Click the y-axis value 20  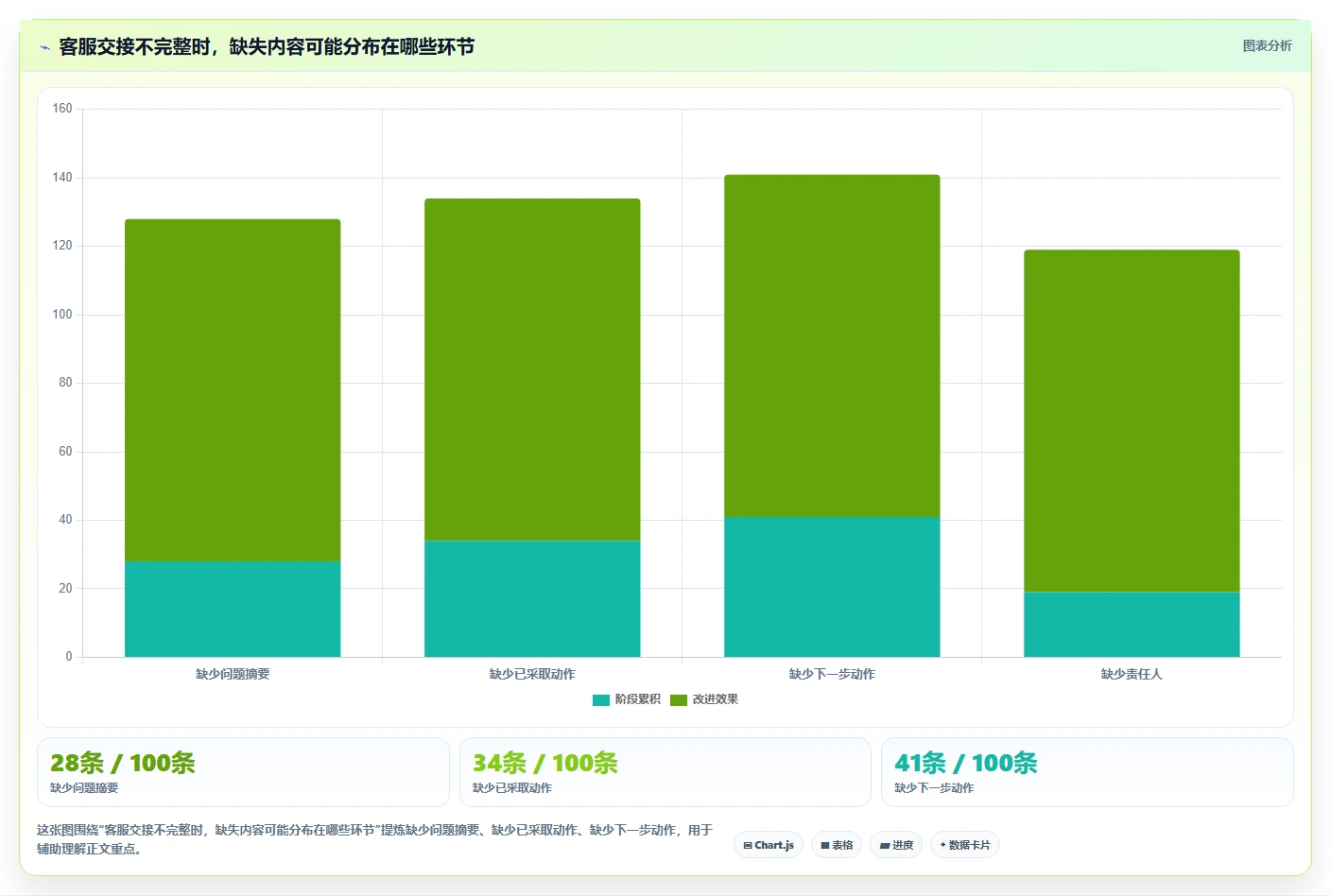[x=65, y=589]
